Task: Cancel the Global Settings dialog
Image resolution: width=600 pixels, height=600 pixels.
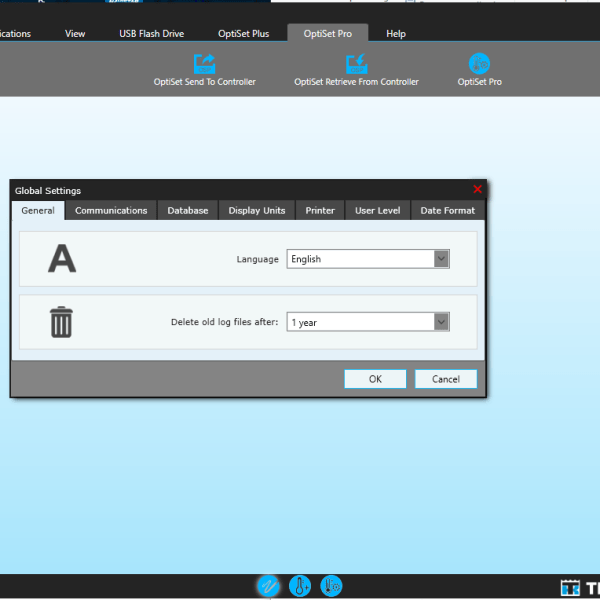Action: [446, 379]
